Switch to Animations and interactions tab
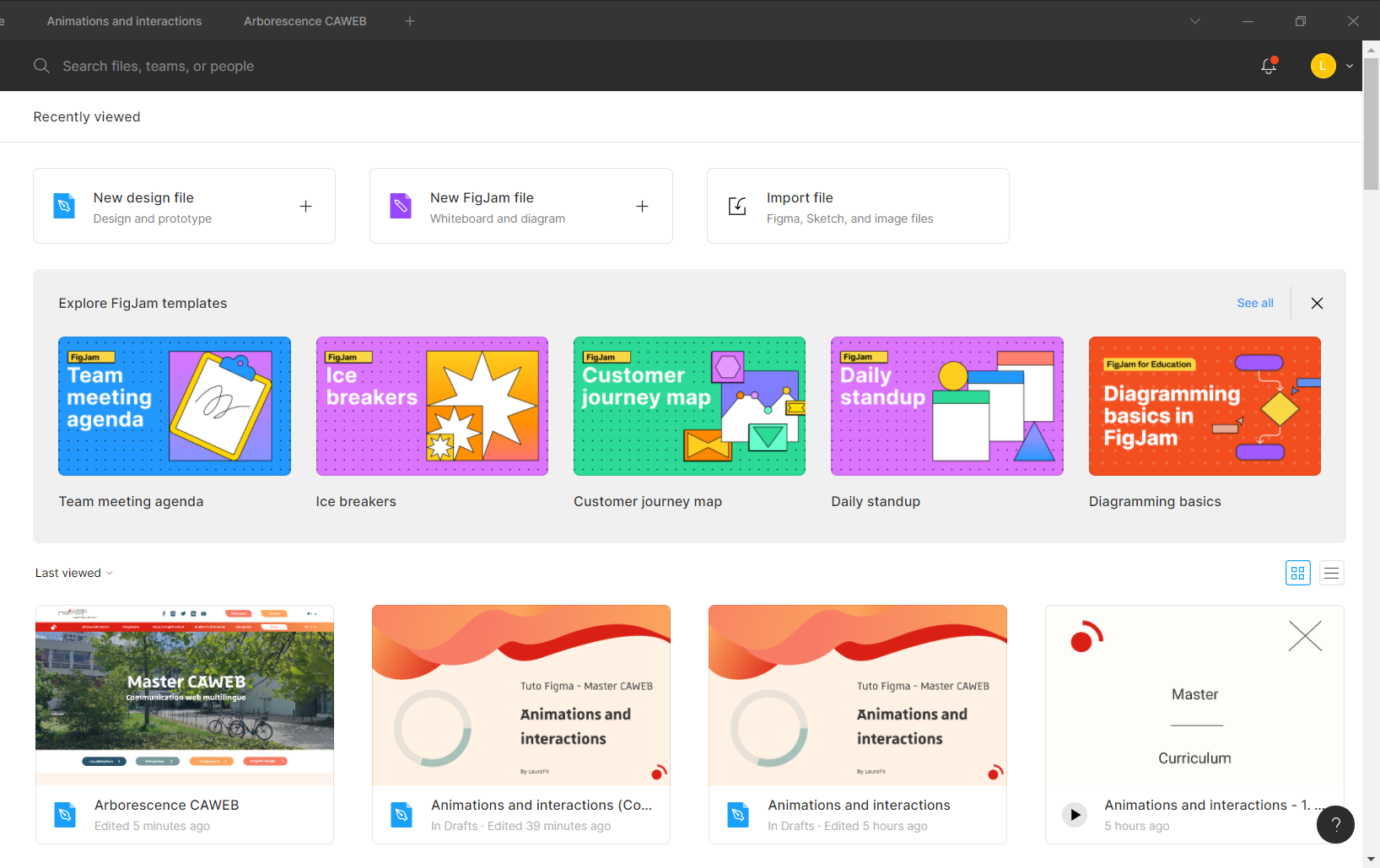This screenshot has height=868, width=1380. tap(124, 21)
